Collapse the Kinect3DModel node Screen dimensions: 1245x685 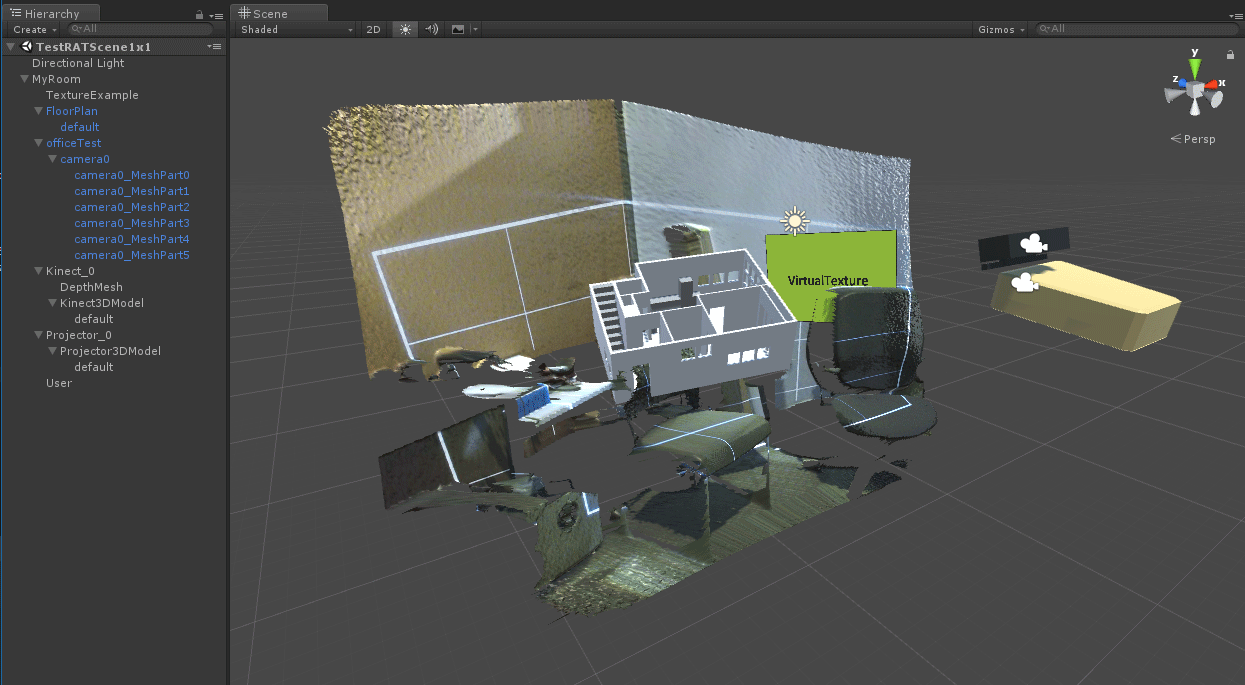click(x=53, y=303)
